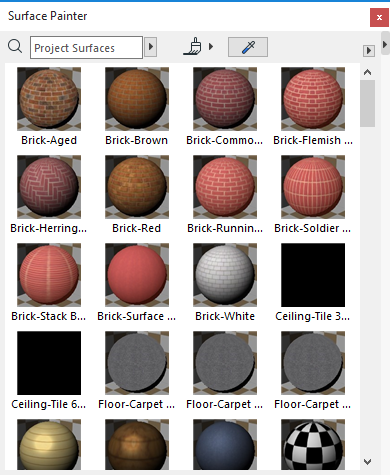Select the dark blue sphere thumbnail

coord(225,445)
